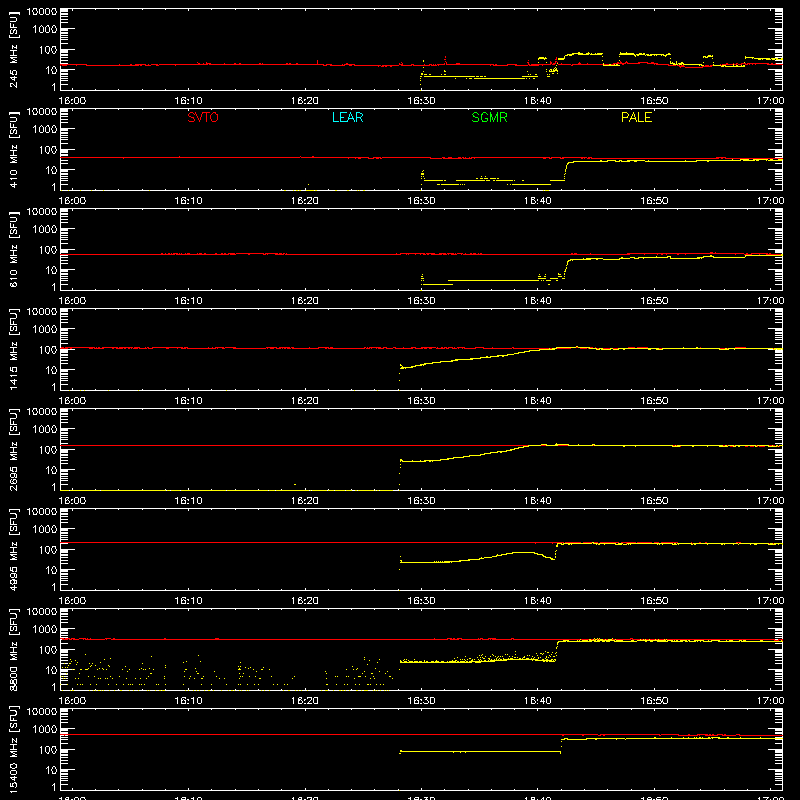Viewport: 800px width, 800px height.
Task: Click the 16:30 tick label under 1415 MHz panel
Action: 421,401
